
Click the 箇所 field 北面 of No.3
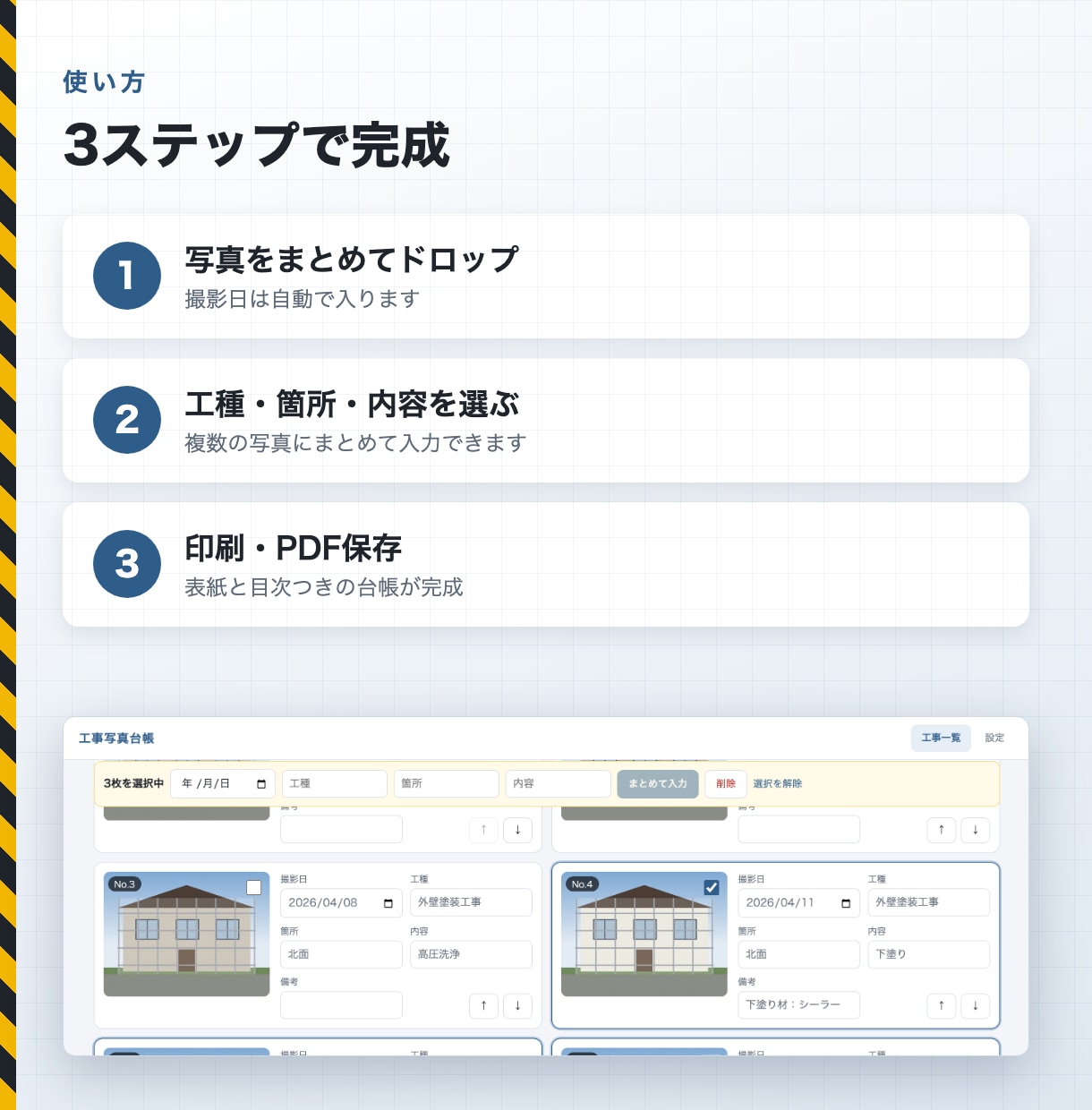341,954
